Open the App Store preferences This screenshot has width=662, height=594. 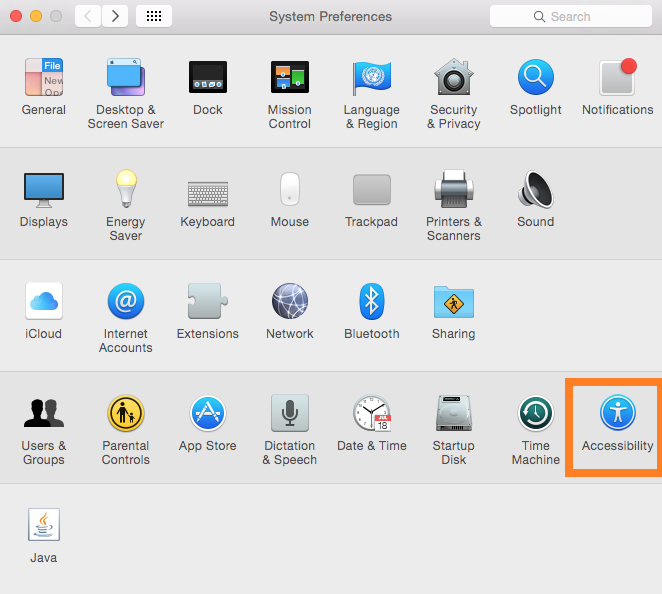click(207, 414)
